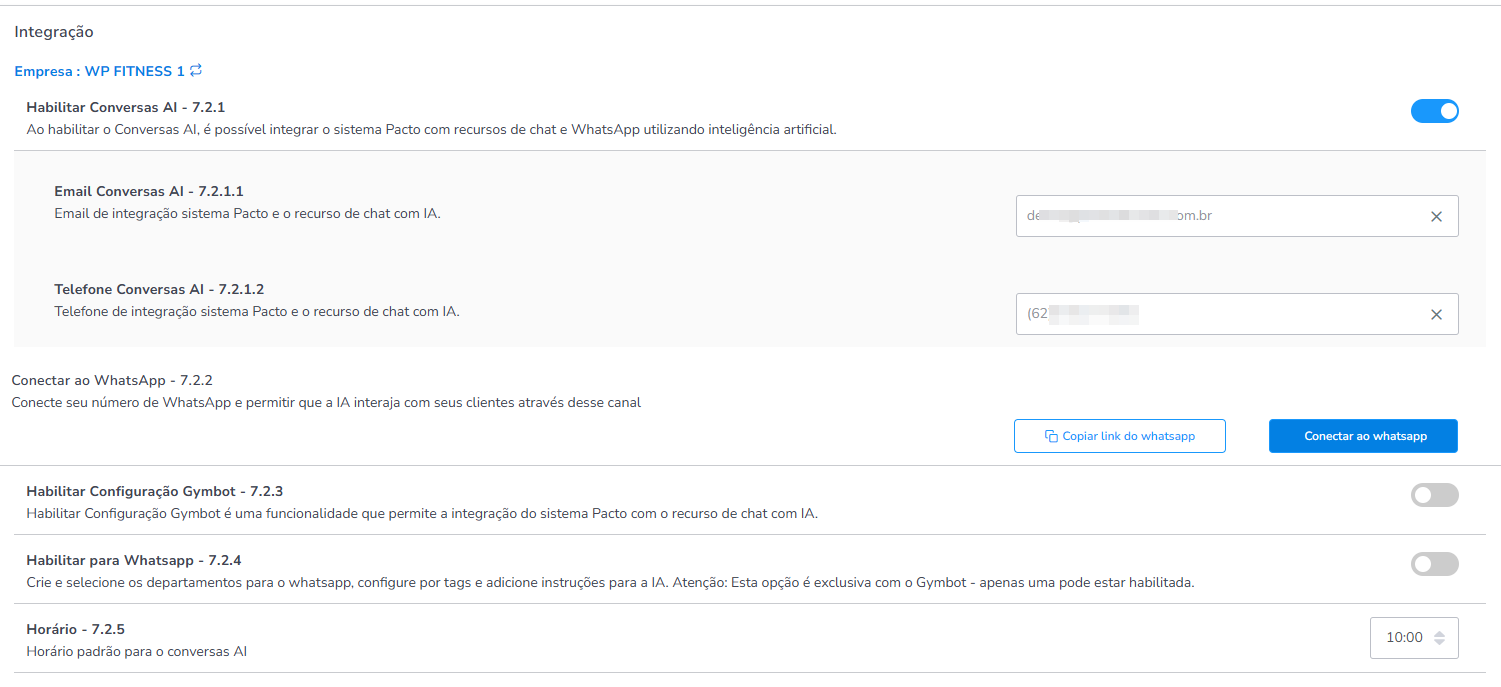
Task: Disable the Habilitar Conversas AI switch
Action: (x=1434, y=111)
